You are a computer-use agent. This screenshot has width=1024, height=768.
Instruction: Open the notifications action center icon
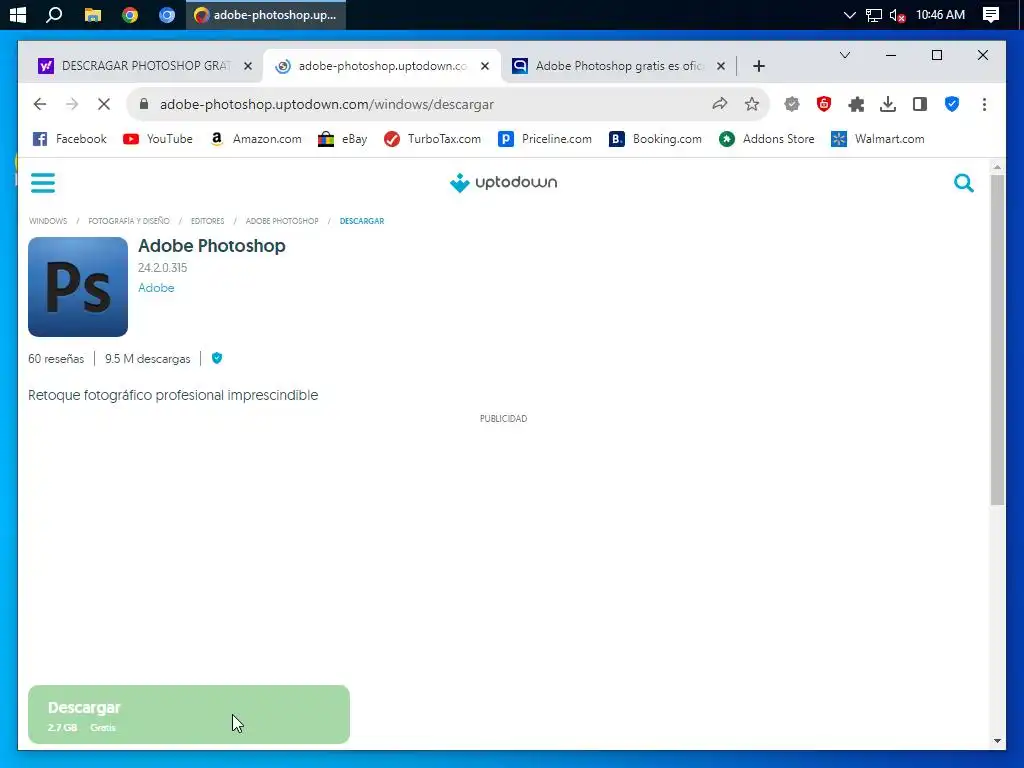[991, 14]
